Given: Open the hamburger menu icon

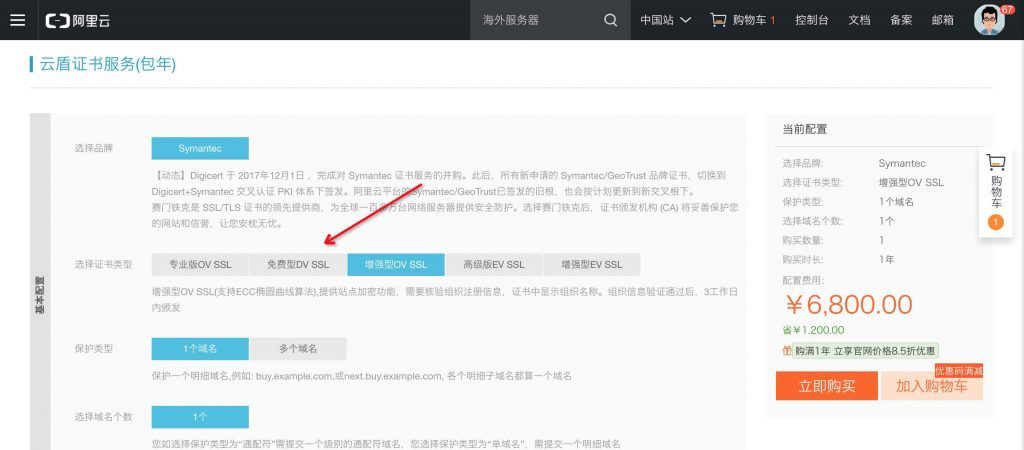Looking at the screenshot, I should tap(18, 20).
